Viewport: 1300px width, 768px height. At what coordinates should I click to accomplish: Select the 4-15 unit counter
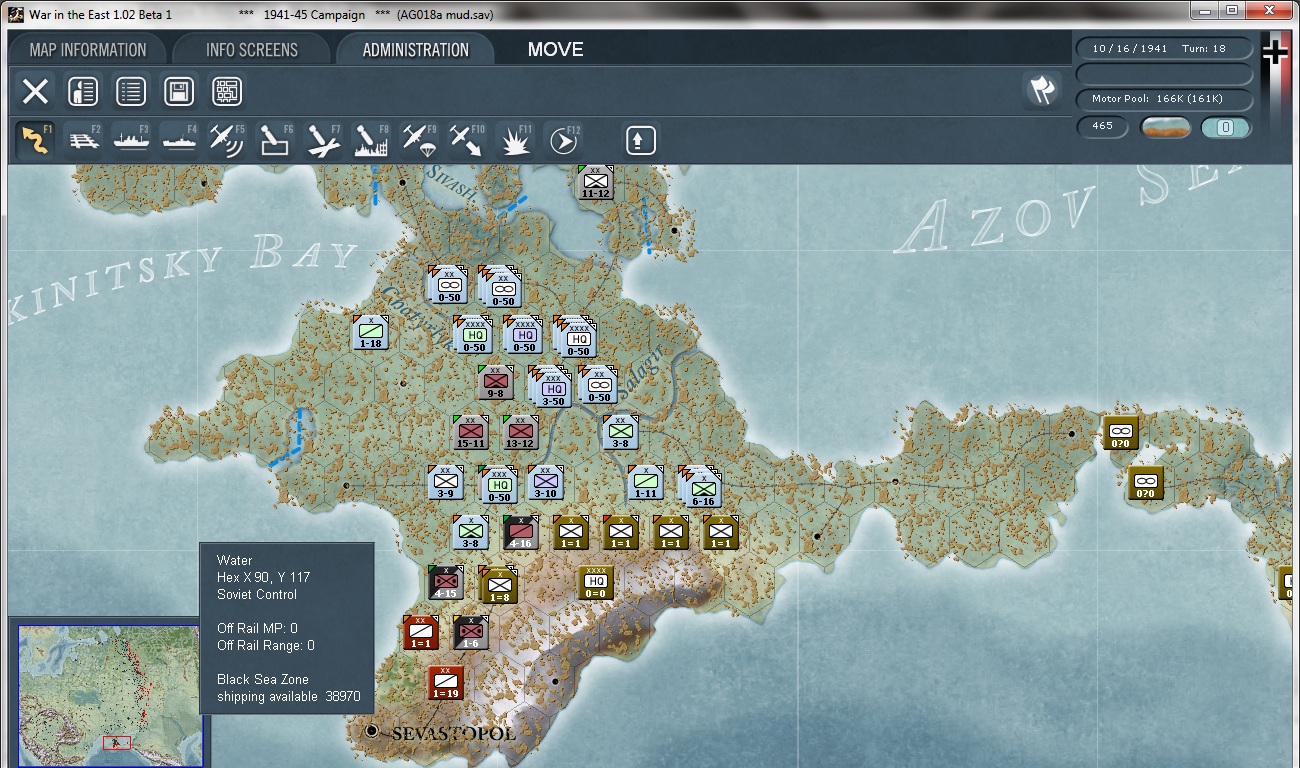coord(446,582)
